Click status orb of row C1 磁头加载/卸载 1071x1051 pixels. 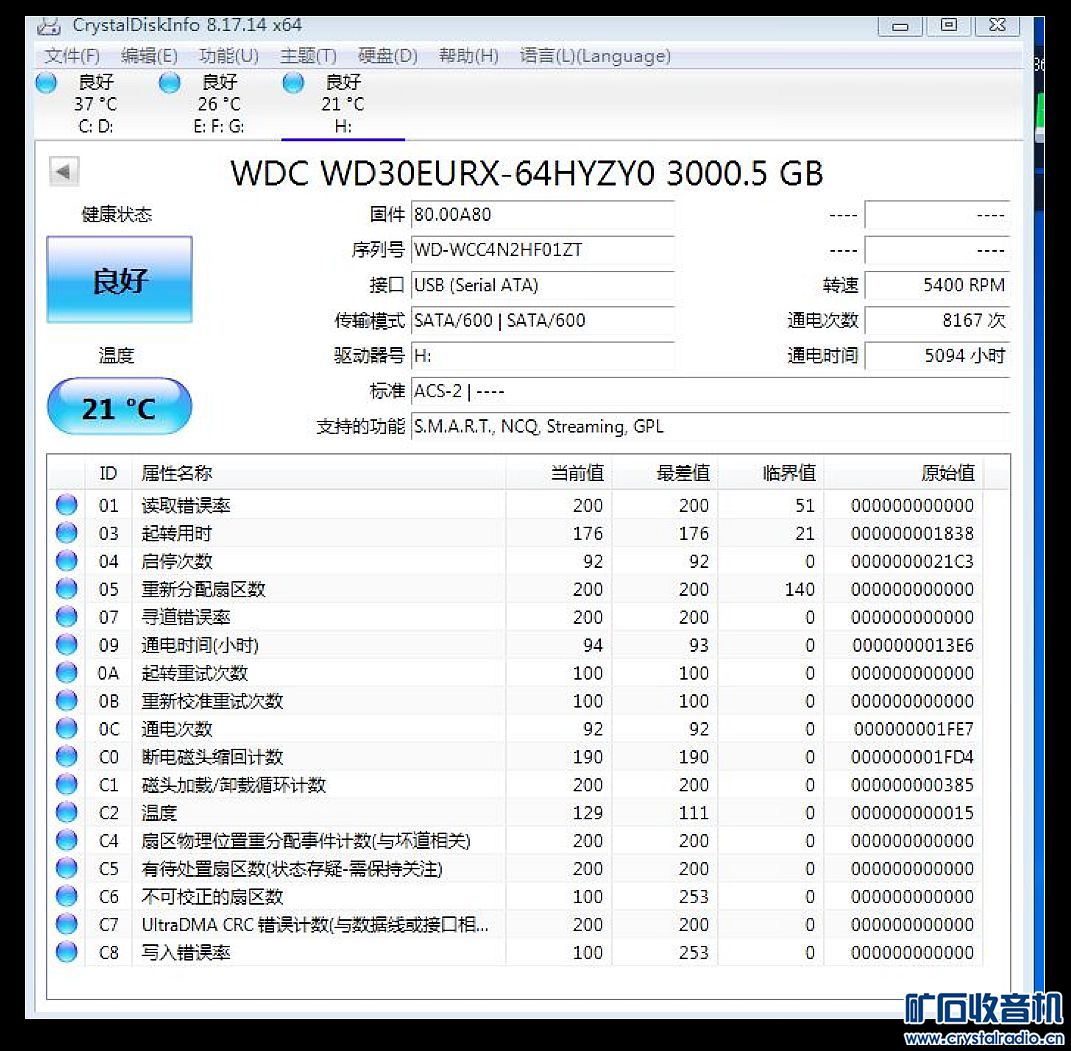66,785
